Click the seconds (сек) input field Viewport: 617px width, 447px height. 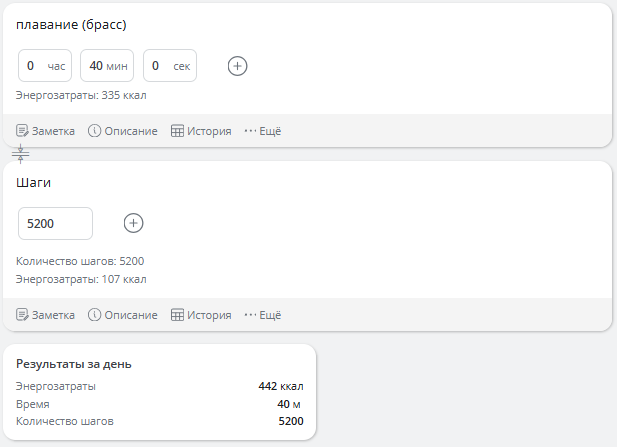169,66
